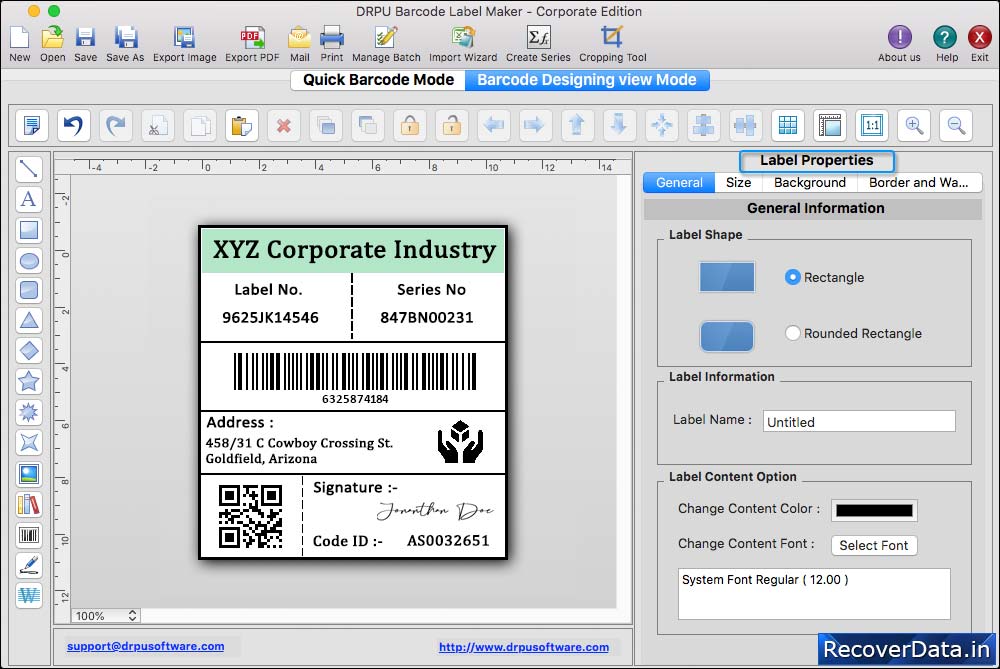Viewport: 1000px width, 669px height.
Task: Open the Background properties tab
Action: [810, 182]
